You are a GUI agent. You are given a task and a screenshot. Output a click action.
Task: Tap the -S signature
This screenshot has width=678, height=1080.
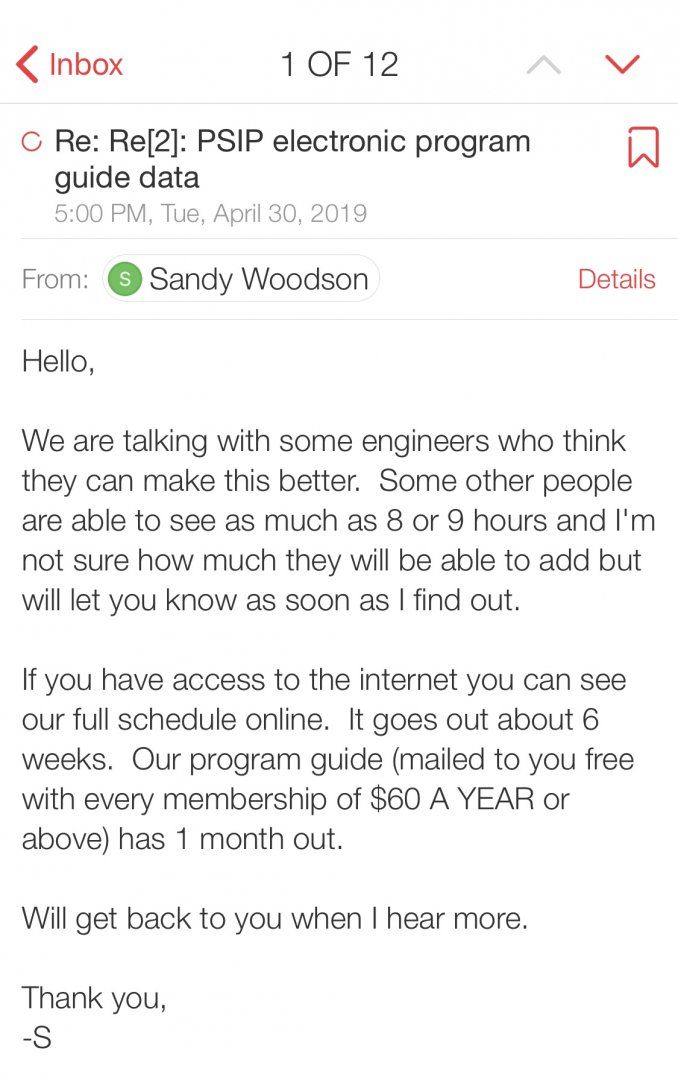(x=37, y=1037)
